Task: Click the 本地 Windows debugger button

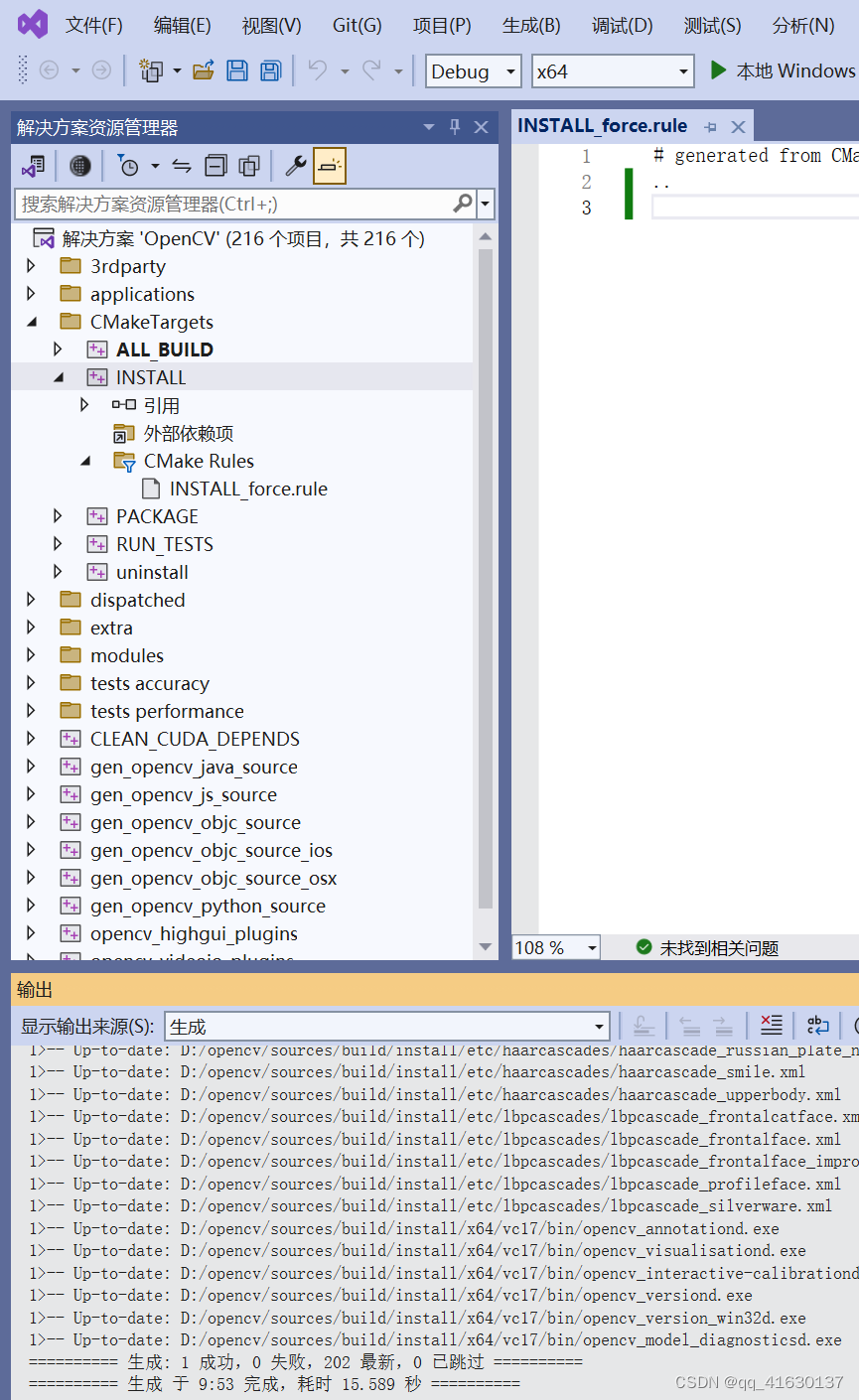Action: point(784,71)
